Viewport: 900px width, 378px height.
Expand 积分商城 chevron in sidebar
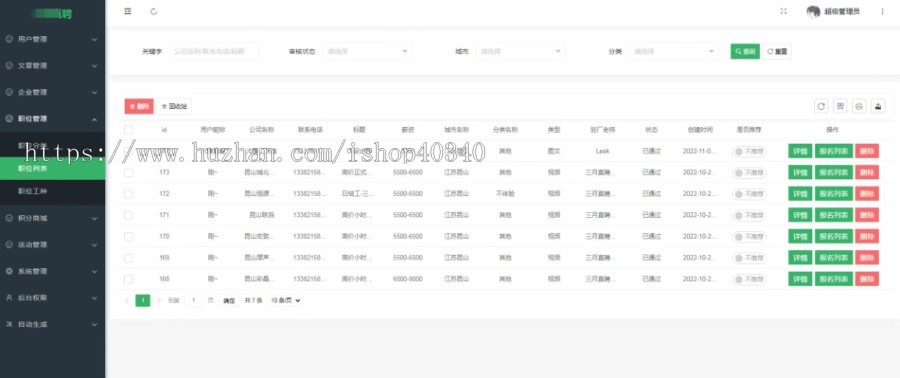95,219
